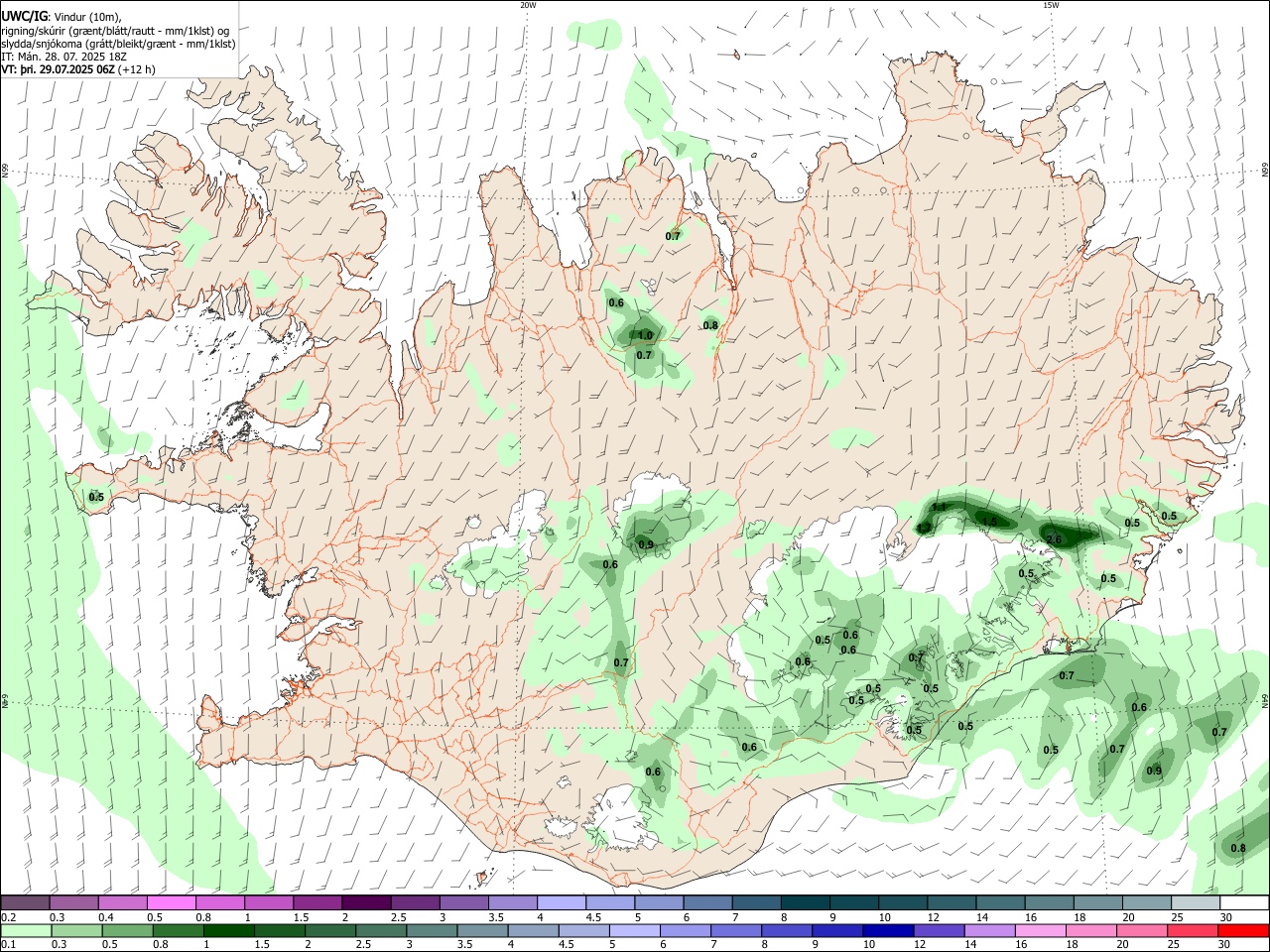Viewport: 1270px width, 952px height.
Task: Select the 'IT: Mán. 28. 07. 2025 18Z' line
Action: coord(63,57)
